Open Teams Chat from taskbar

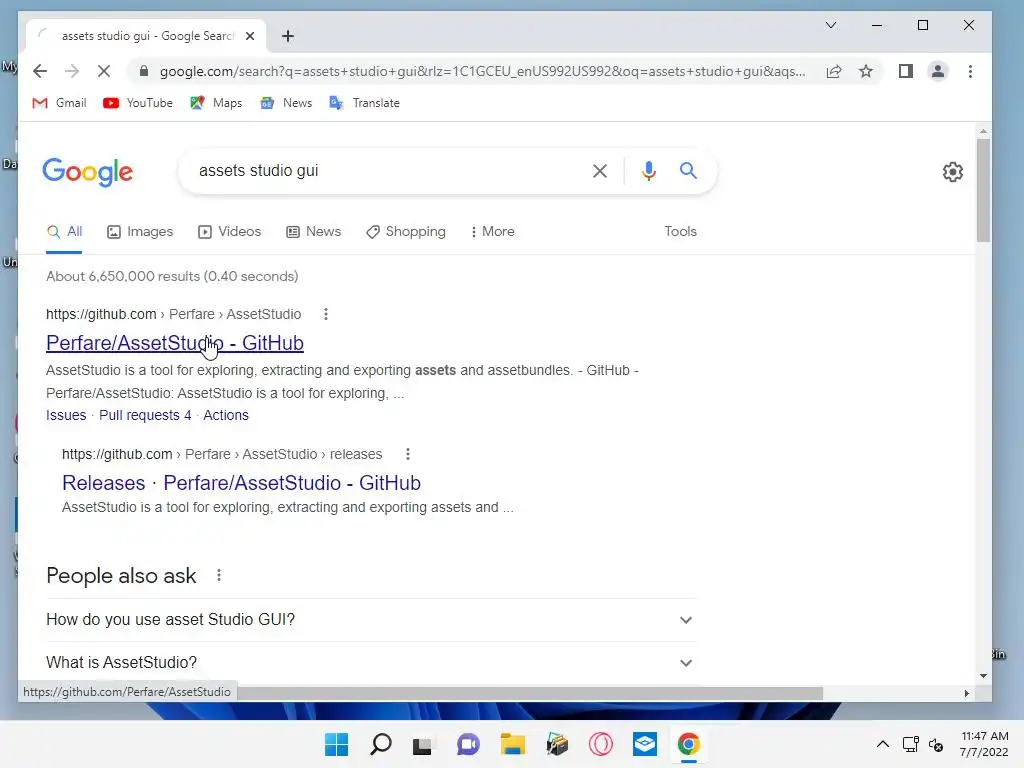click(x=468, y=744)
